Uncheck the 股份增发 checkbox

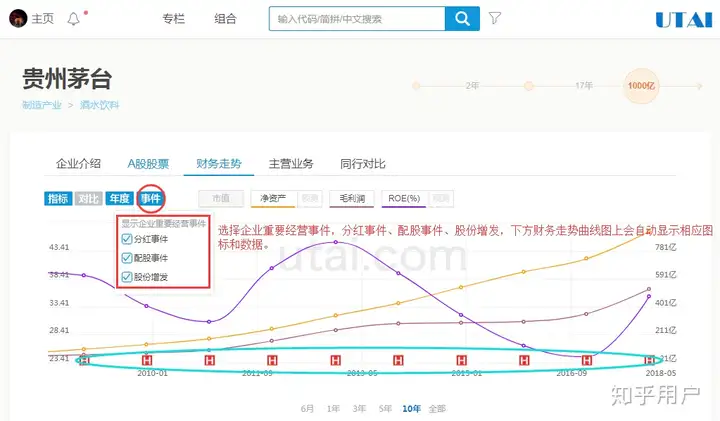[x=127, y=277]
